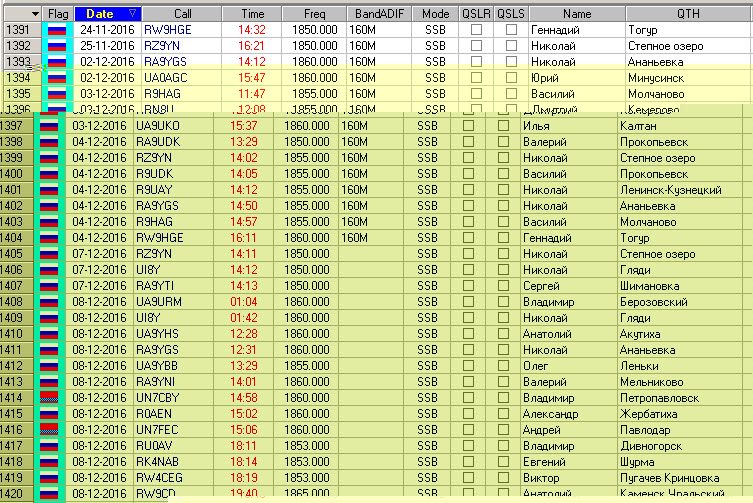Tick QSLR checkbox for RW9HGE row 1391
The height and width of the screenshot is (503, 753).
(475, 30)
